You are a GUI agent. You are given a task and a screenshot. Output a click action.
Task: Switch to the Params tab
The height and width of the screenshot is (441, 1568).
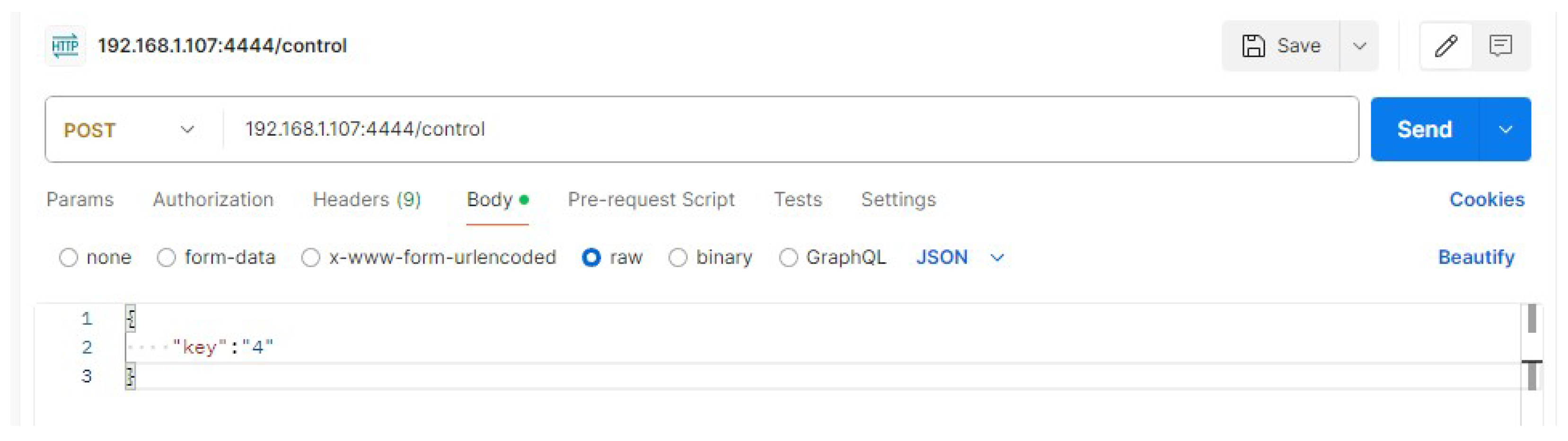point(80,199)
